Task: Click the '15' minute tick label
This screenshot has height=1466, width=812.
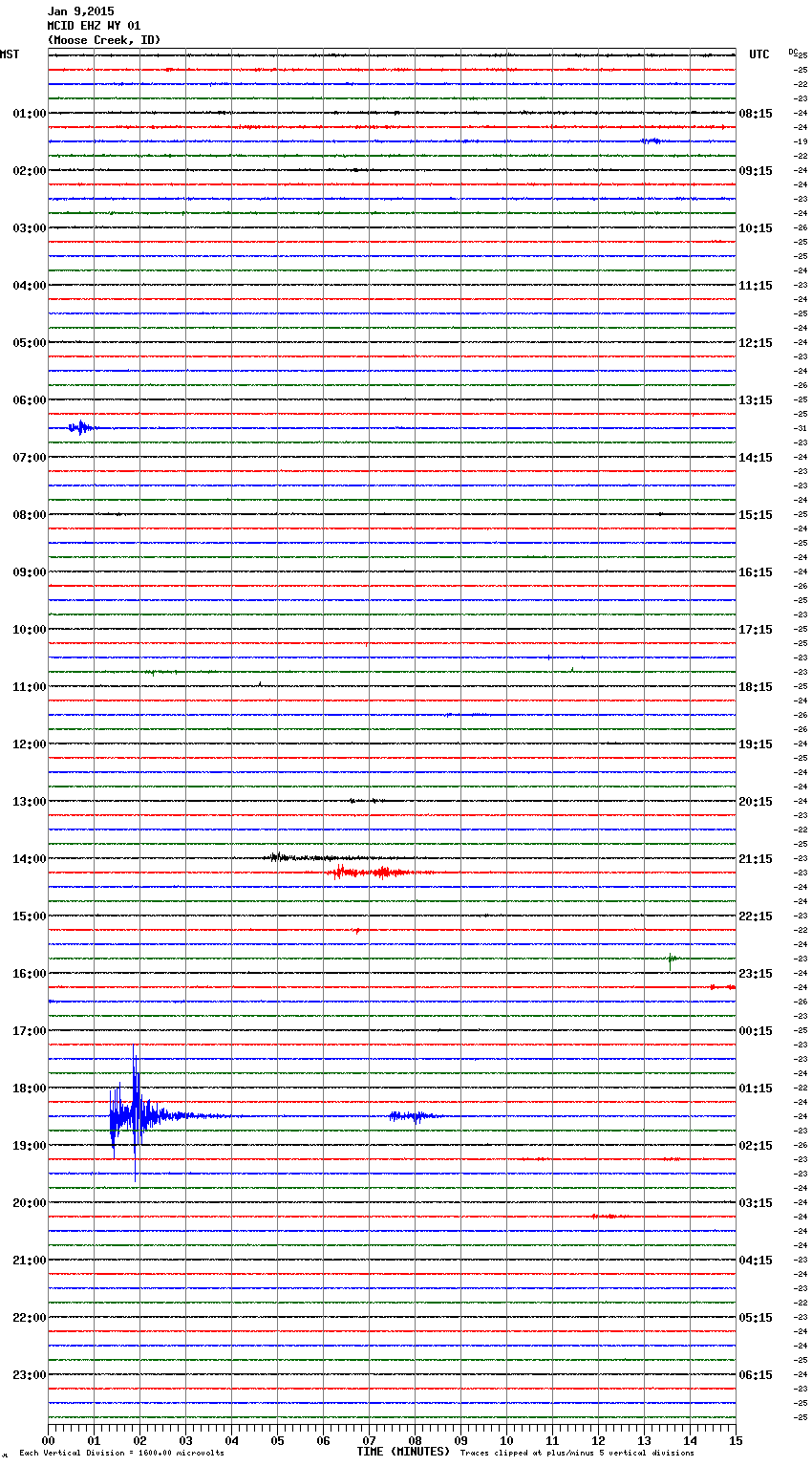Action: (x=736, y=1440)
